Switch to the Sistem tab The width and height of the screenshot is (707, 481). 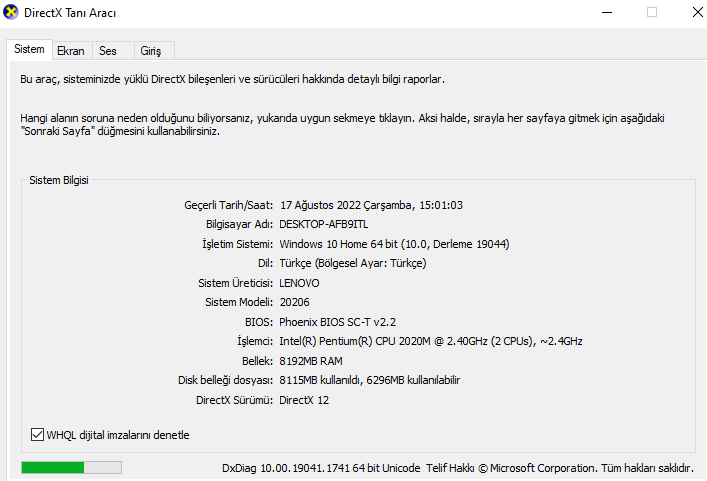tap(29, 49)
